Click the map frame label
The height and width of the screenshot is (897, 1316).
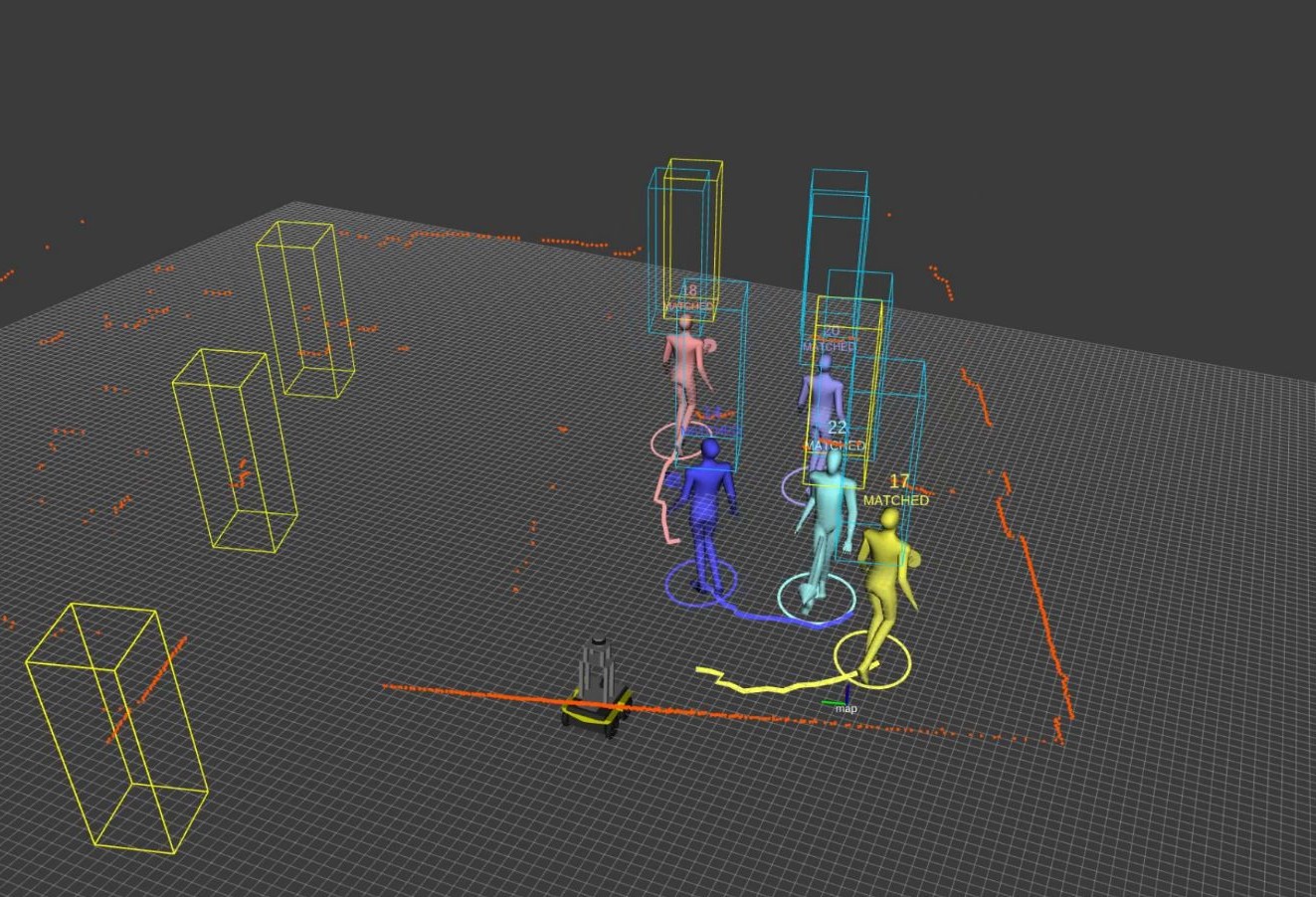pyautogui.click(x=846, y=709)
